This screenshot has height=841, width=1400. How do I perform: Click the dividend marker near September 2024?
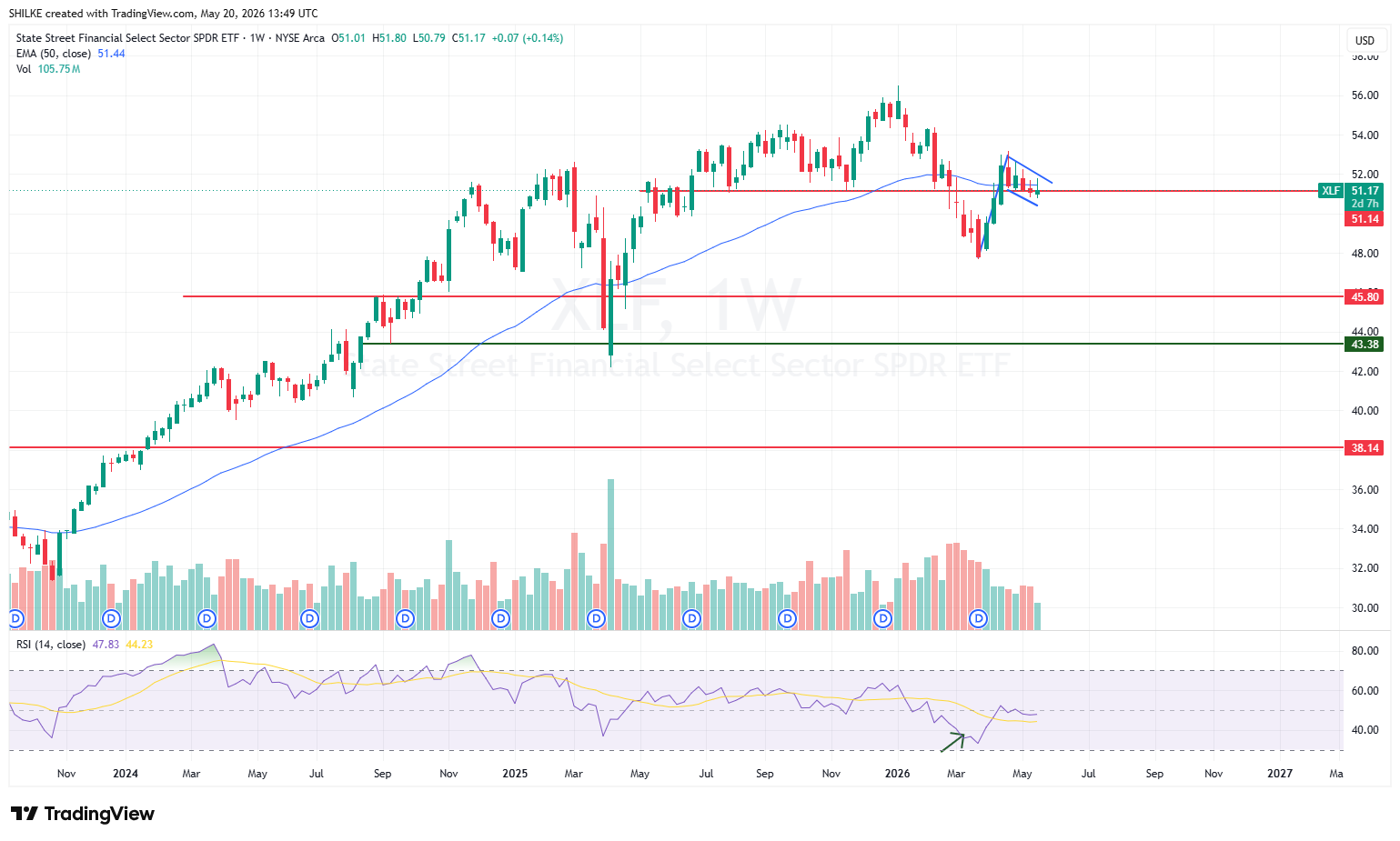(x=405, y=618)
